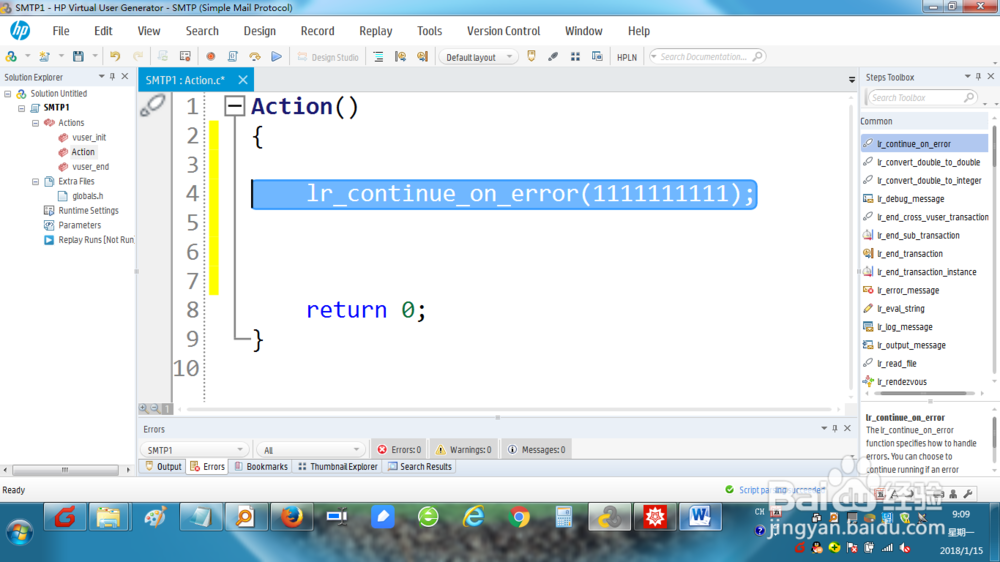Open Chrome from the Windows taskbar

519,517
